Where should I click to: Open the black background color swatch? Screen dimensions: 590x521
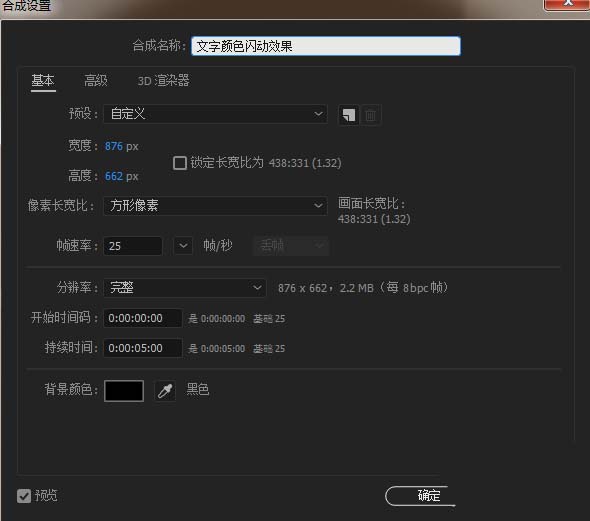[124, 391]
